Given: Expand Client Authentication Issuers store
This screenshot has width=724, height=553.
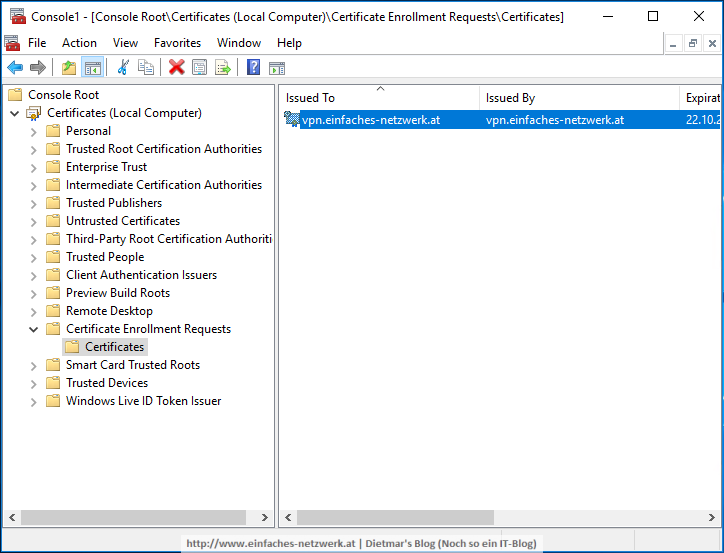Looking at the screenshot, I should [x=34, y=276].
